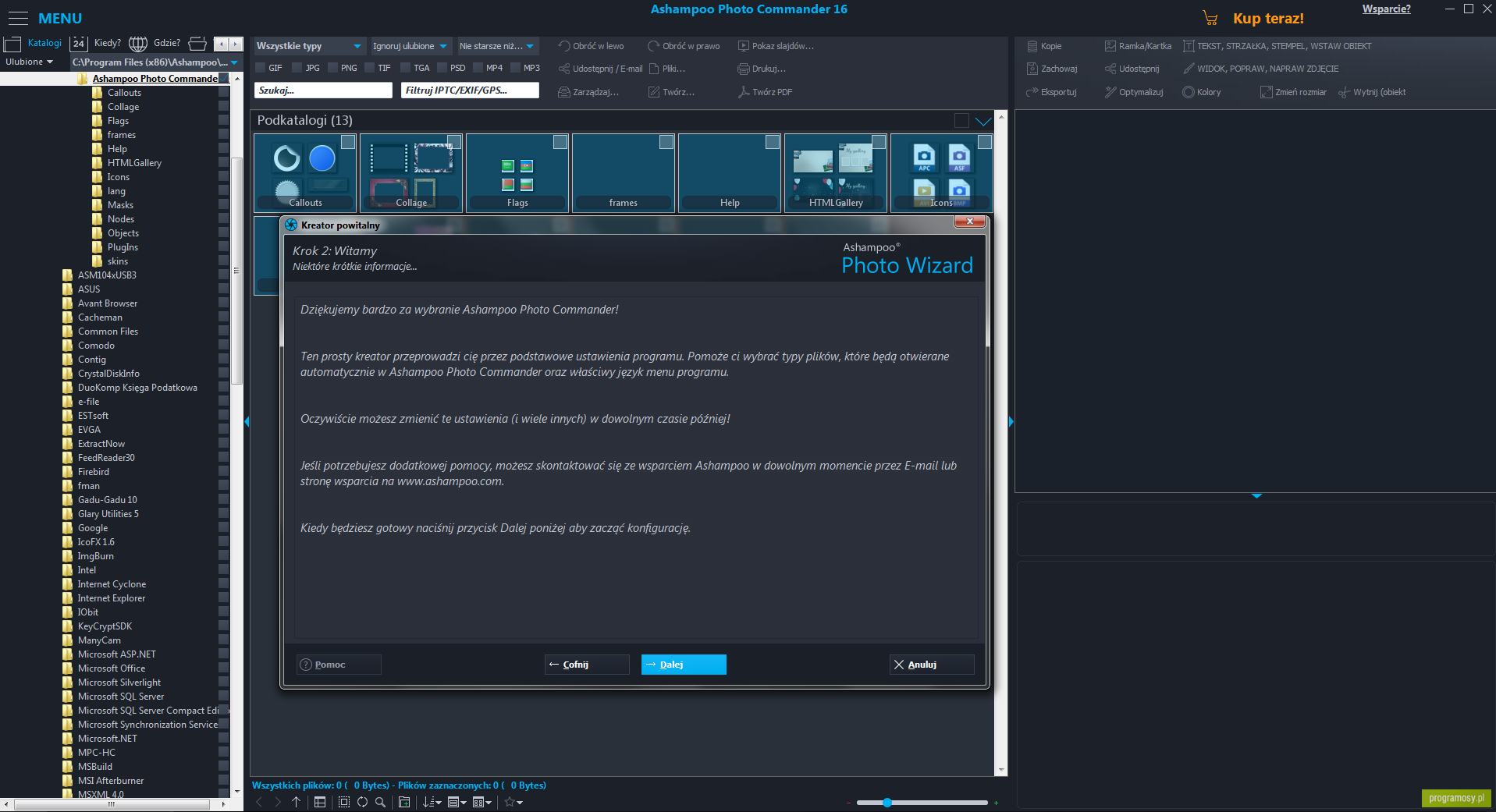Click Kup teraz! link
Screen dimensions: 1496x812
[1268, 18]
